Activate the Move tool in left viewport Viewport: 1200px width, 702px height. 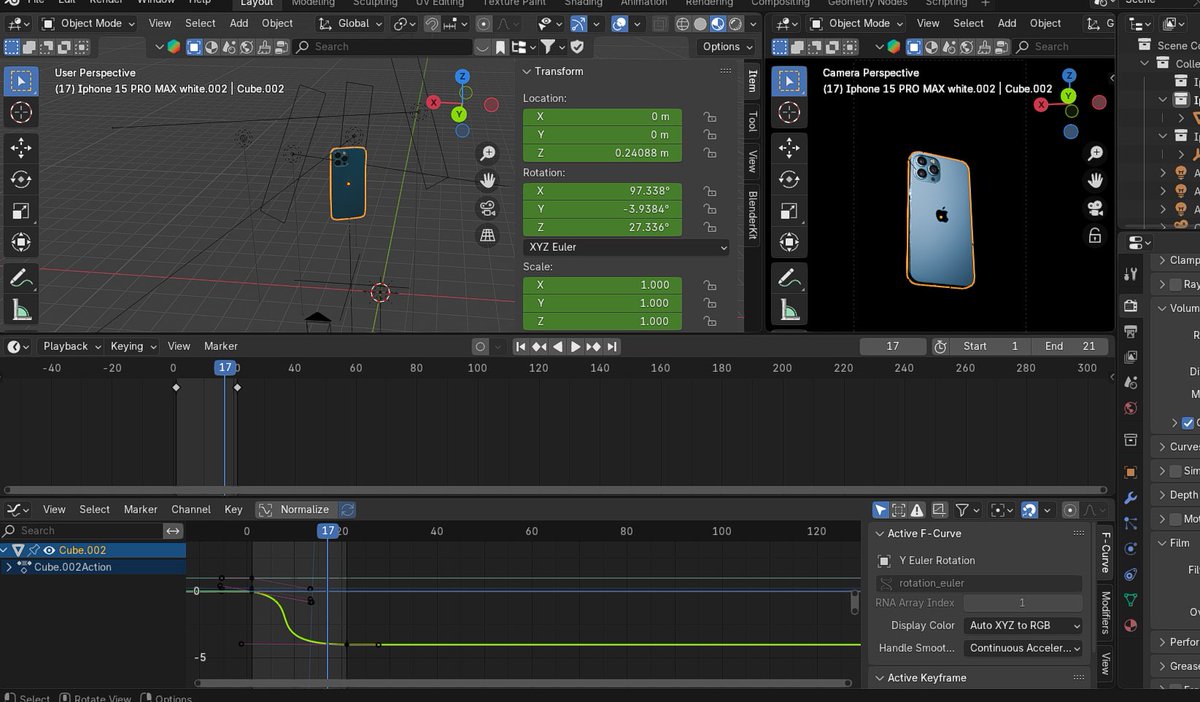click(x=21, y=148)
